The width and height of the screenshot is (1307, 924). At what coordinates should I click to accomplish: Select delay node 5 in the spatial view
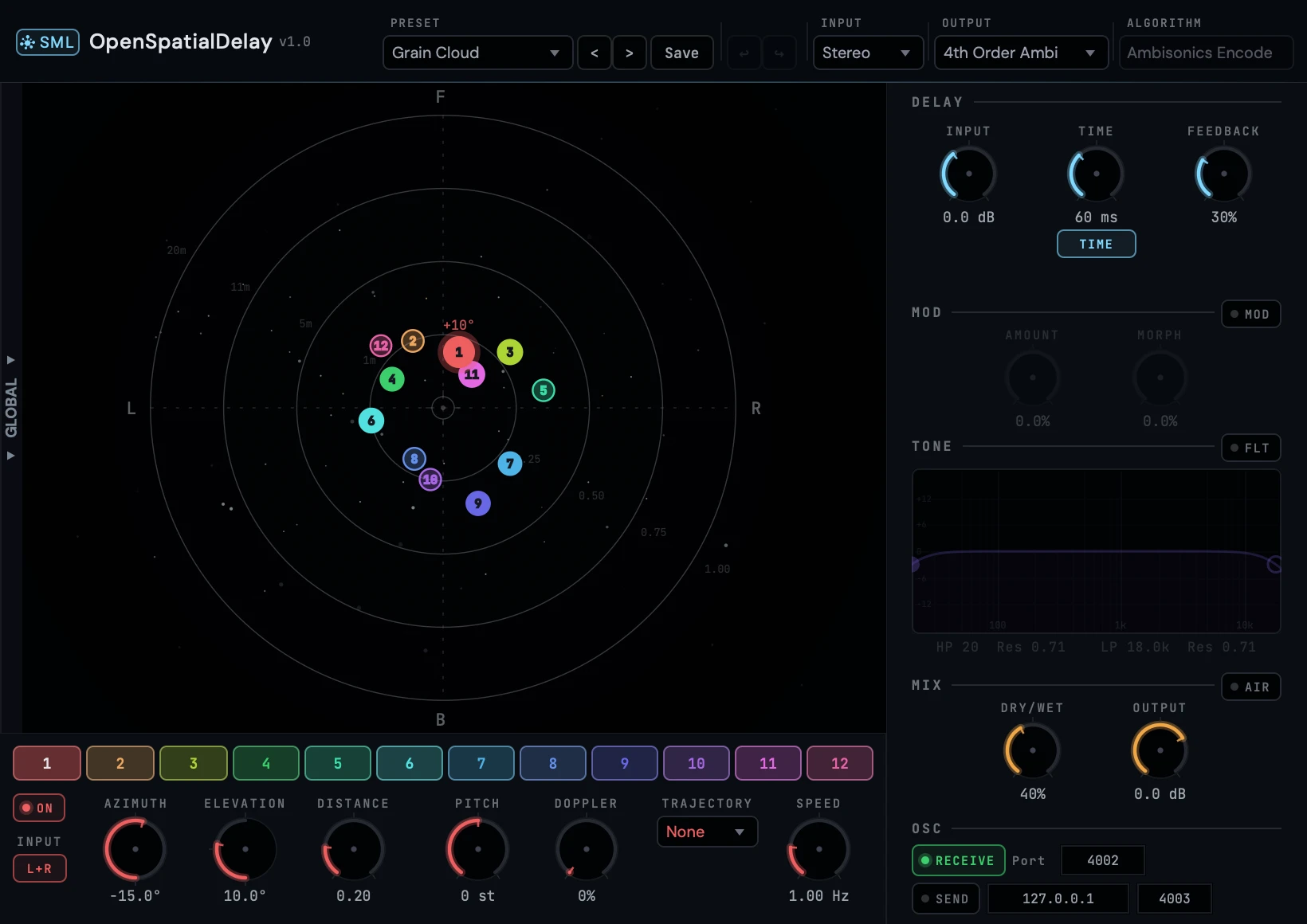[544, 390]
